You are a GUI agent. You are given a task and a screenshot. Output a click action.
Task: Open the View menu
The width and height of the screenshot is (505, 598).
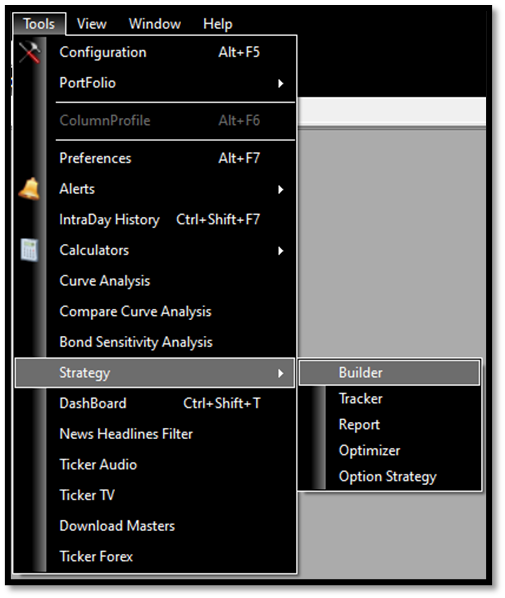(92, 24)
